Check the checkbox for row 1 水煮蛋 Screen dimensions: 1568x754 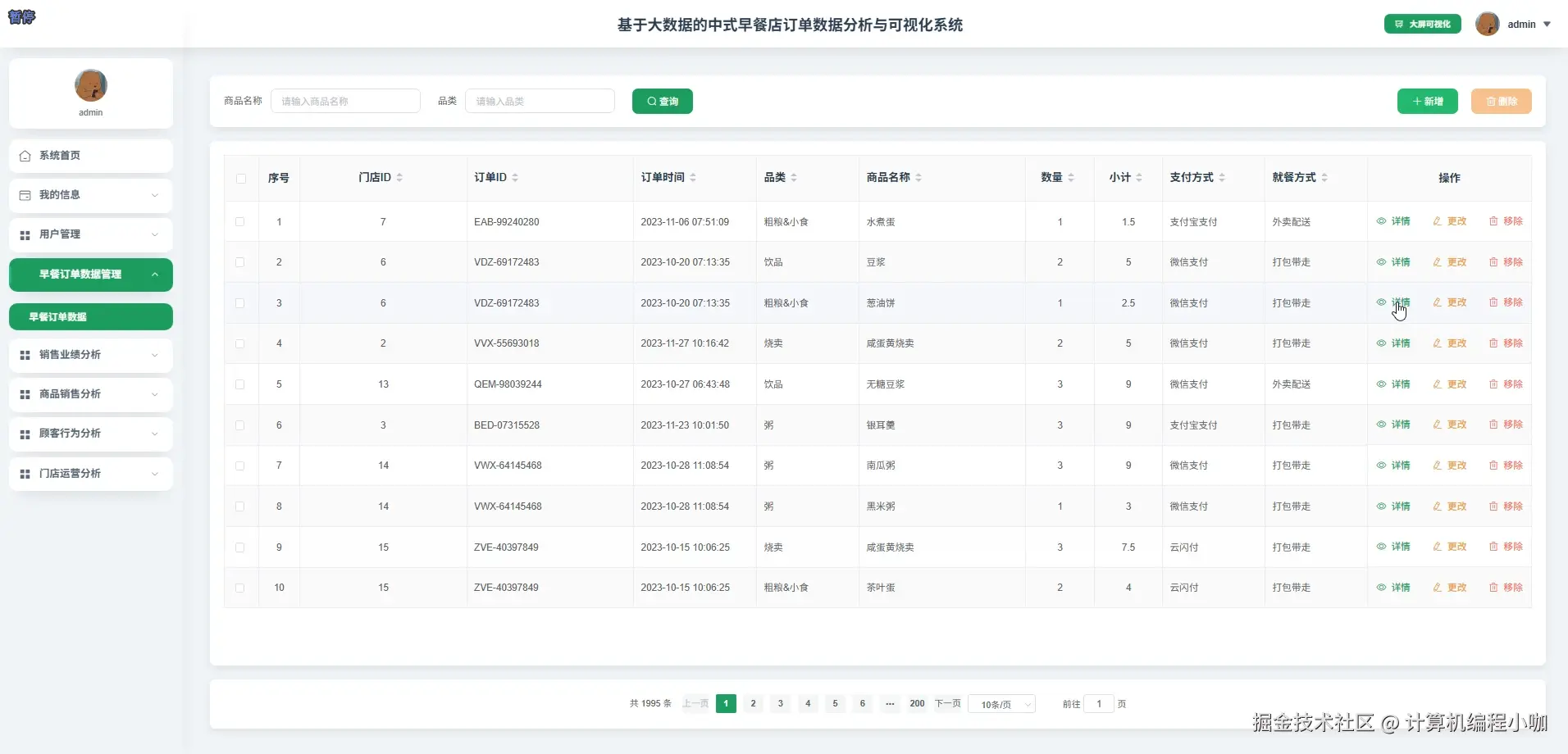point(240,221)
